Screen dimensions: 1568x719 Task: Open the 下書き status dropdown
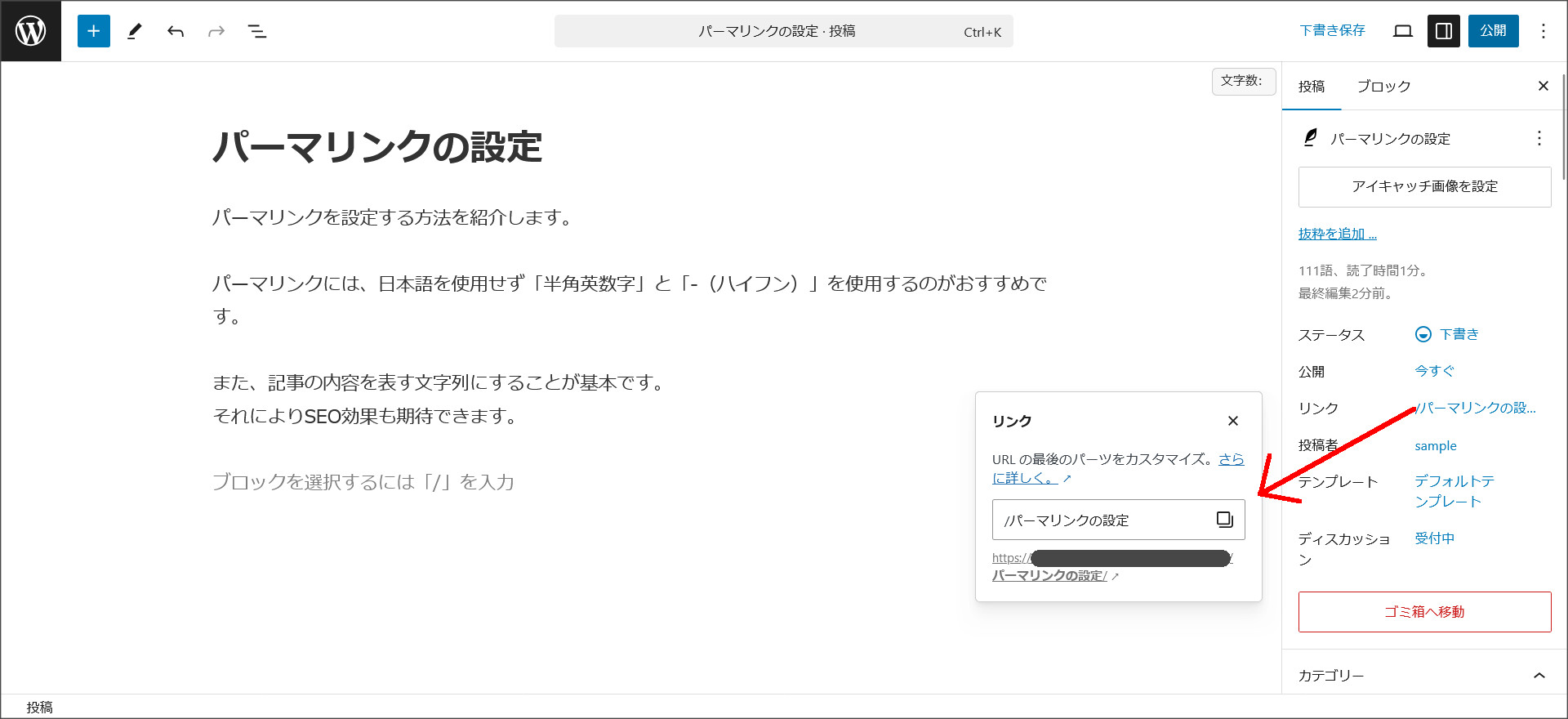coord(1447,334)
